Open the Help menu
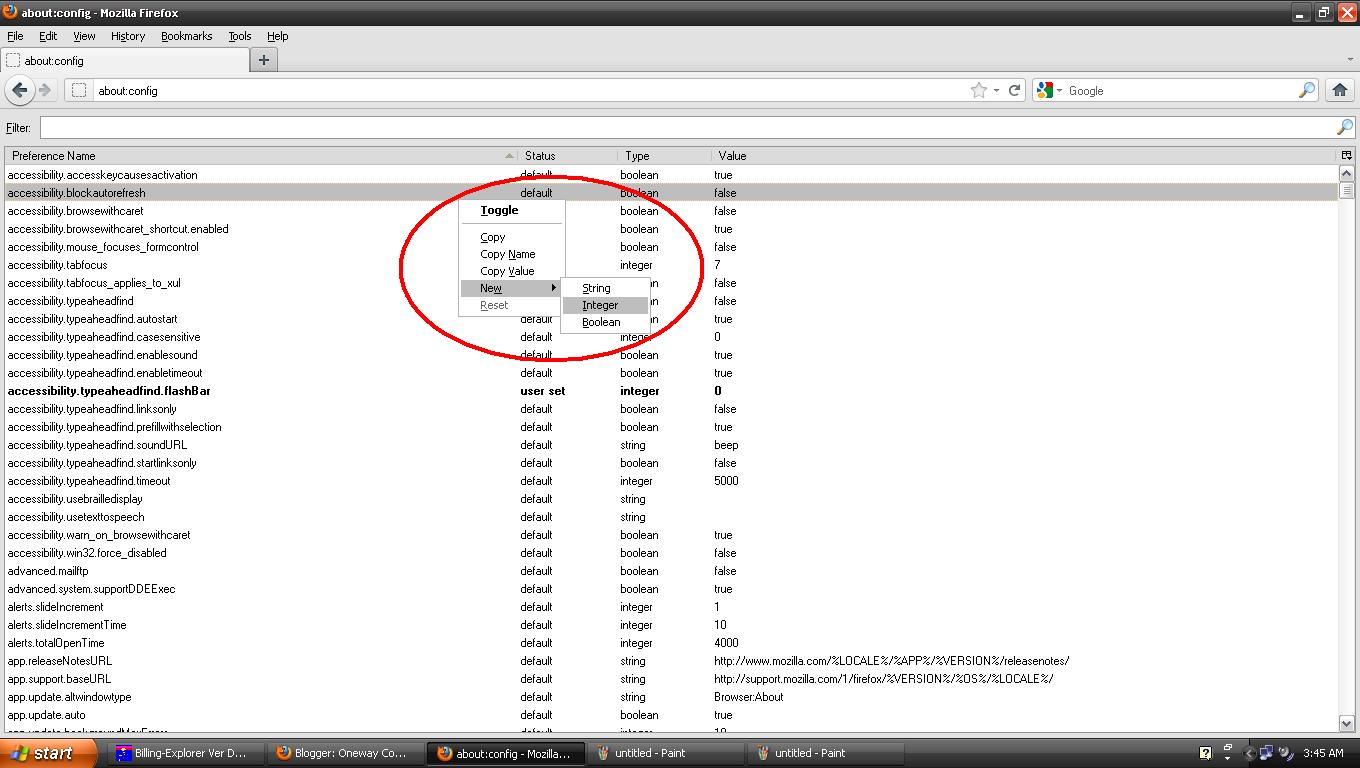This screenshot has height=768, width=1360. (x=278, y=36)
